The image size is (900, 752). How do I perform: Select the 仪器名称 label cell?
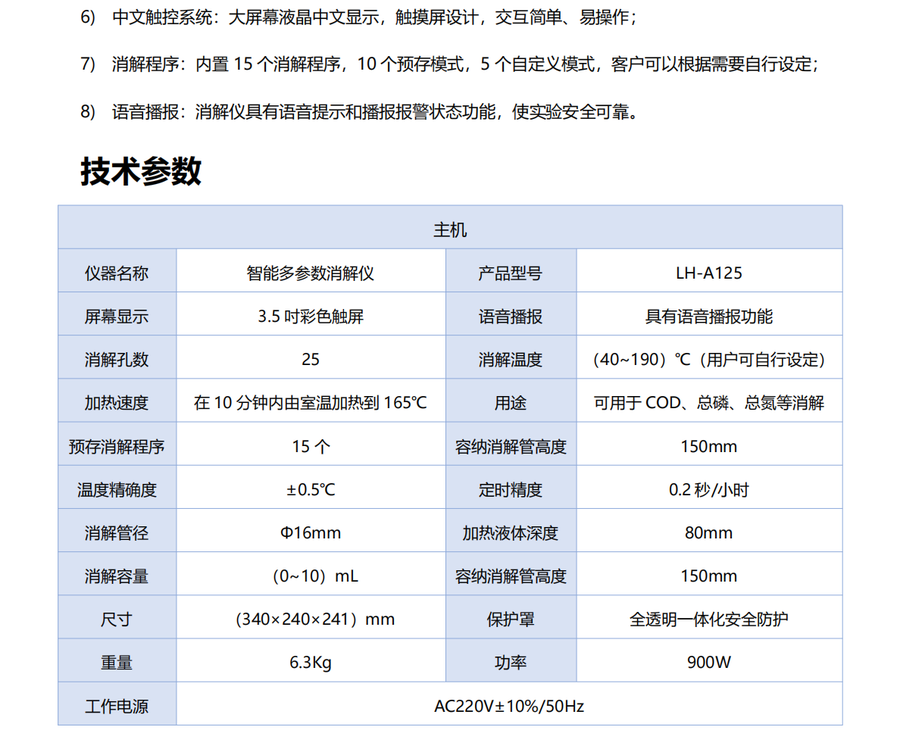click(x=117, y=270)
